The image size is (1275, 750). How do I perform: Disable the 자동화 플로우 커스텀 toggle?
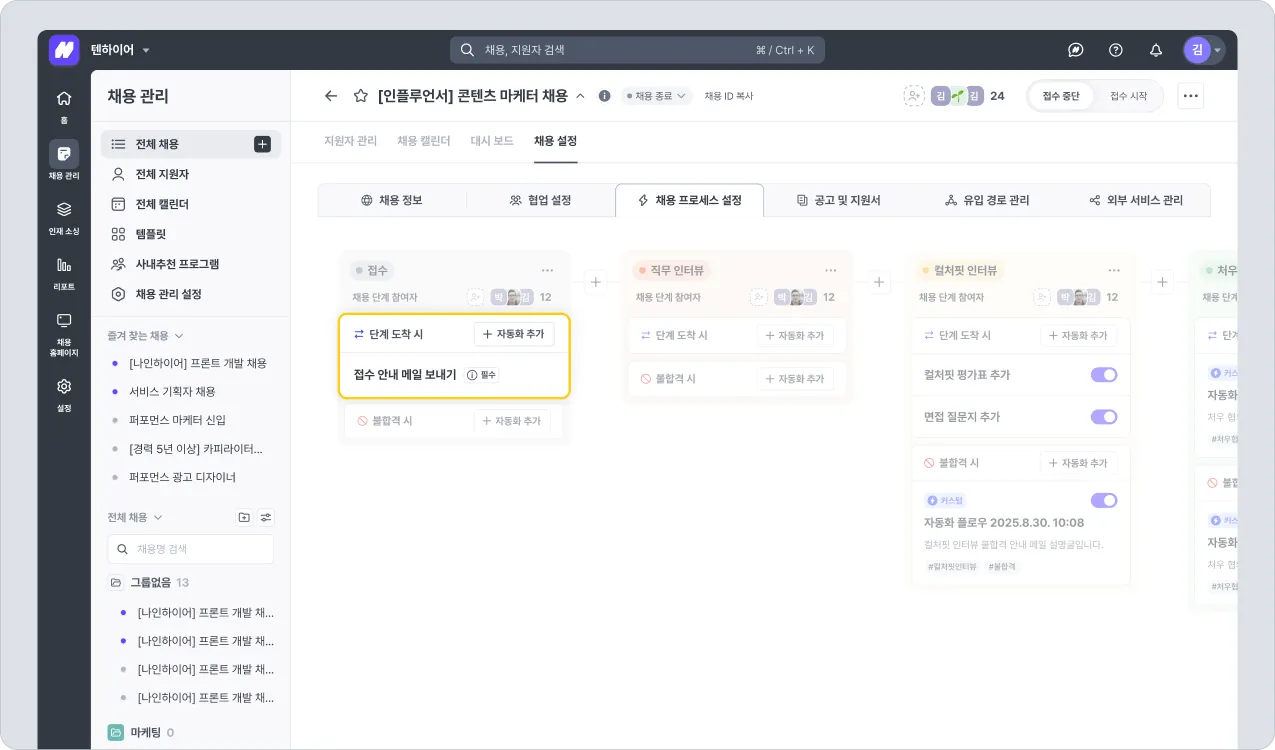[x=1103, y=500]
